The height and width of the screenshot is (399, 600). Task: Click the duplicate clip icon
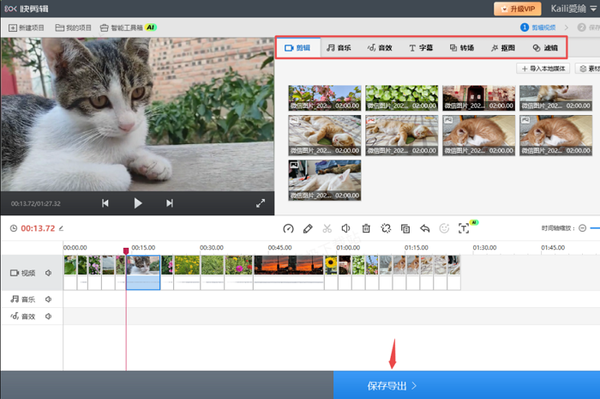point(405,228)
